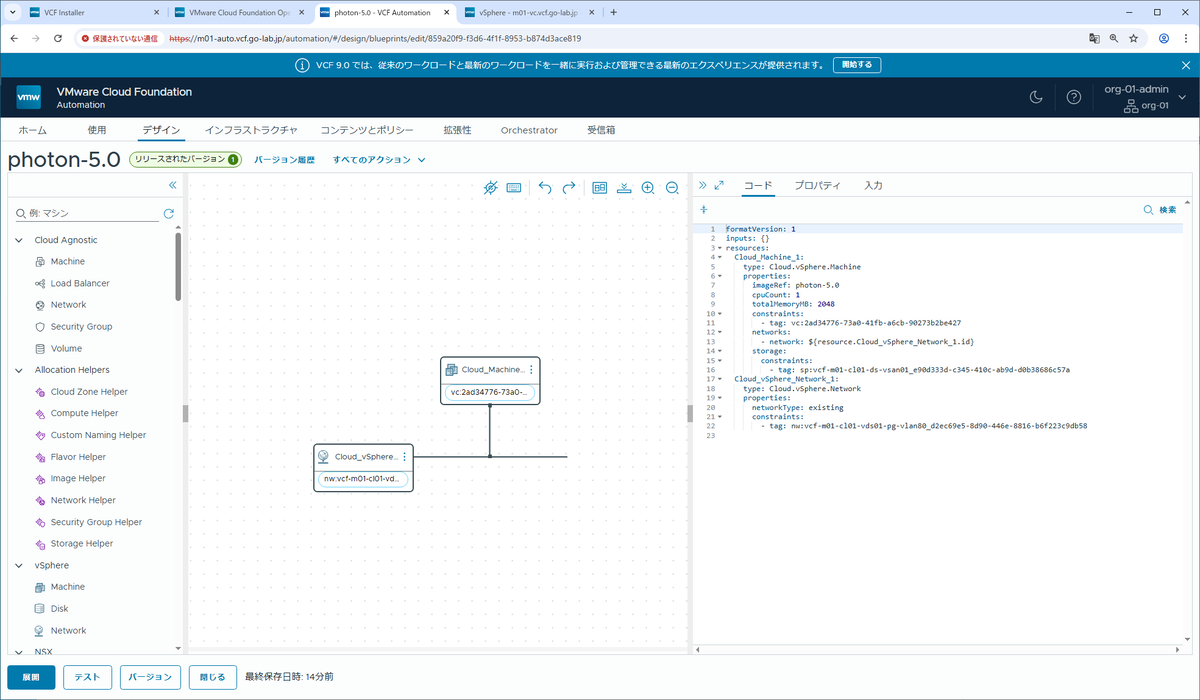
Task: Click the redo arrow in canvas toolbar
Action: [569, 187]
